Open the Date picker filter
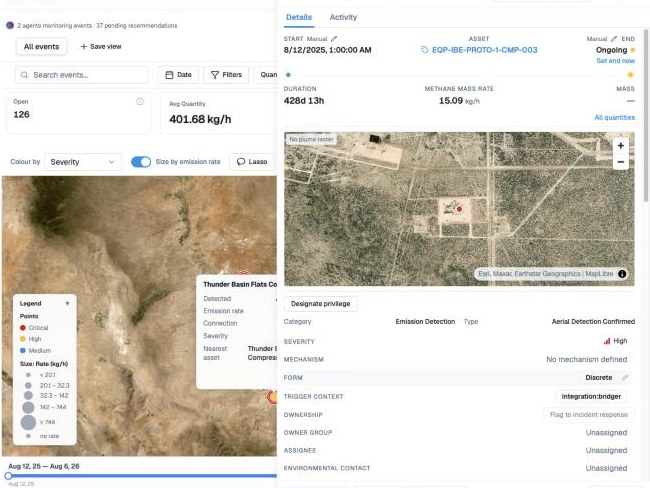Viewport: 650px width, 488px height. pos(178,75)
